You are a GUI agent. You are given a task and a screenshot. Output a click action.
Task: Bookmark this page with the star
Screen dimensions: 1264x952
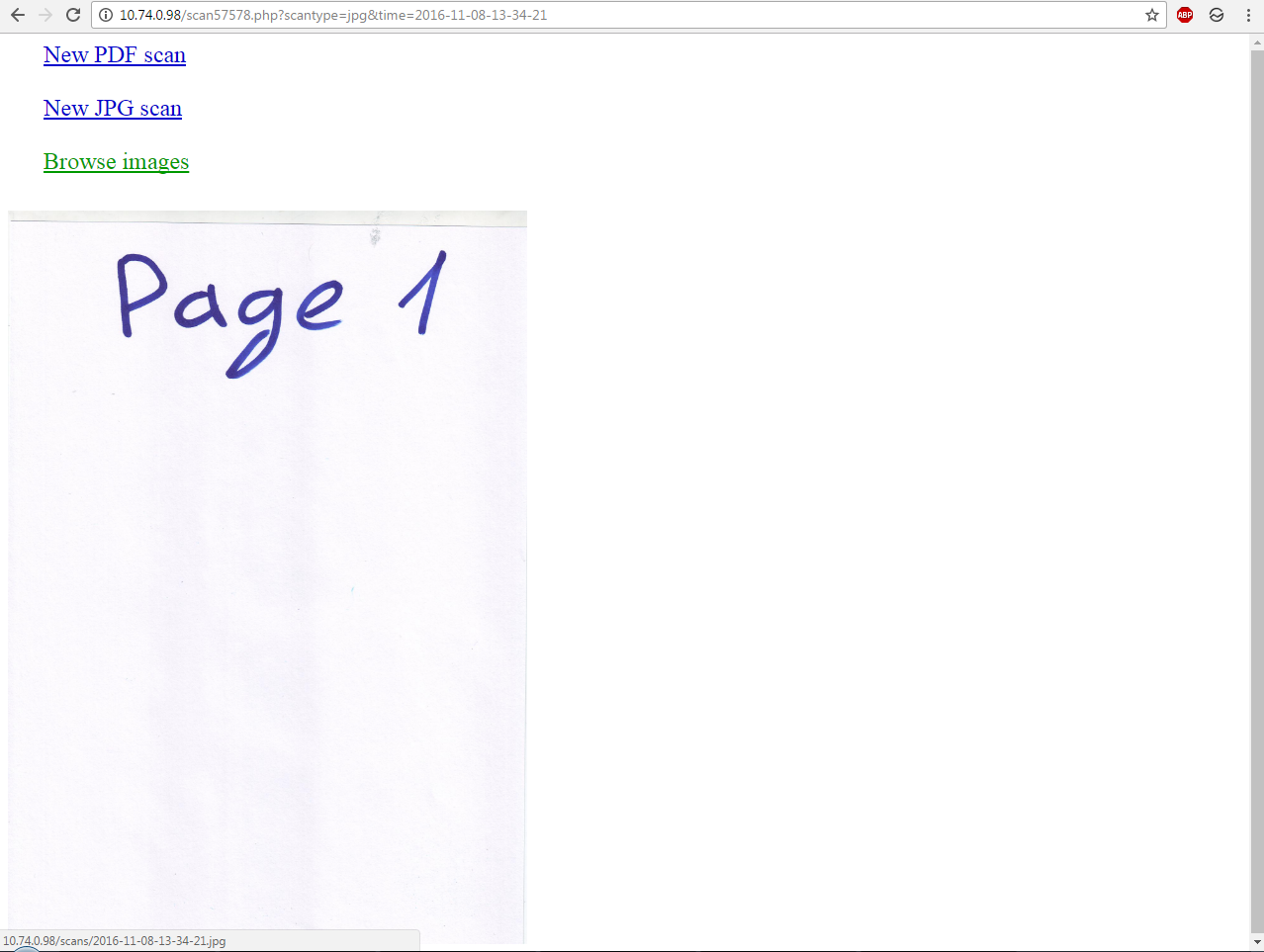[x=1152, y=15]
